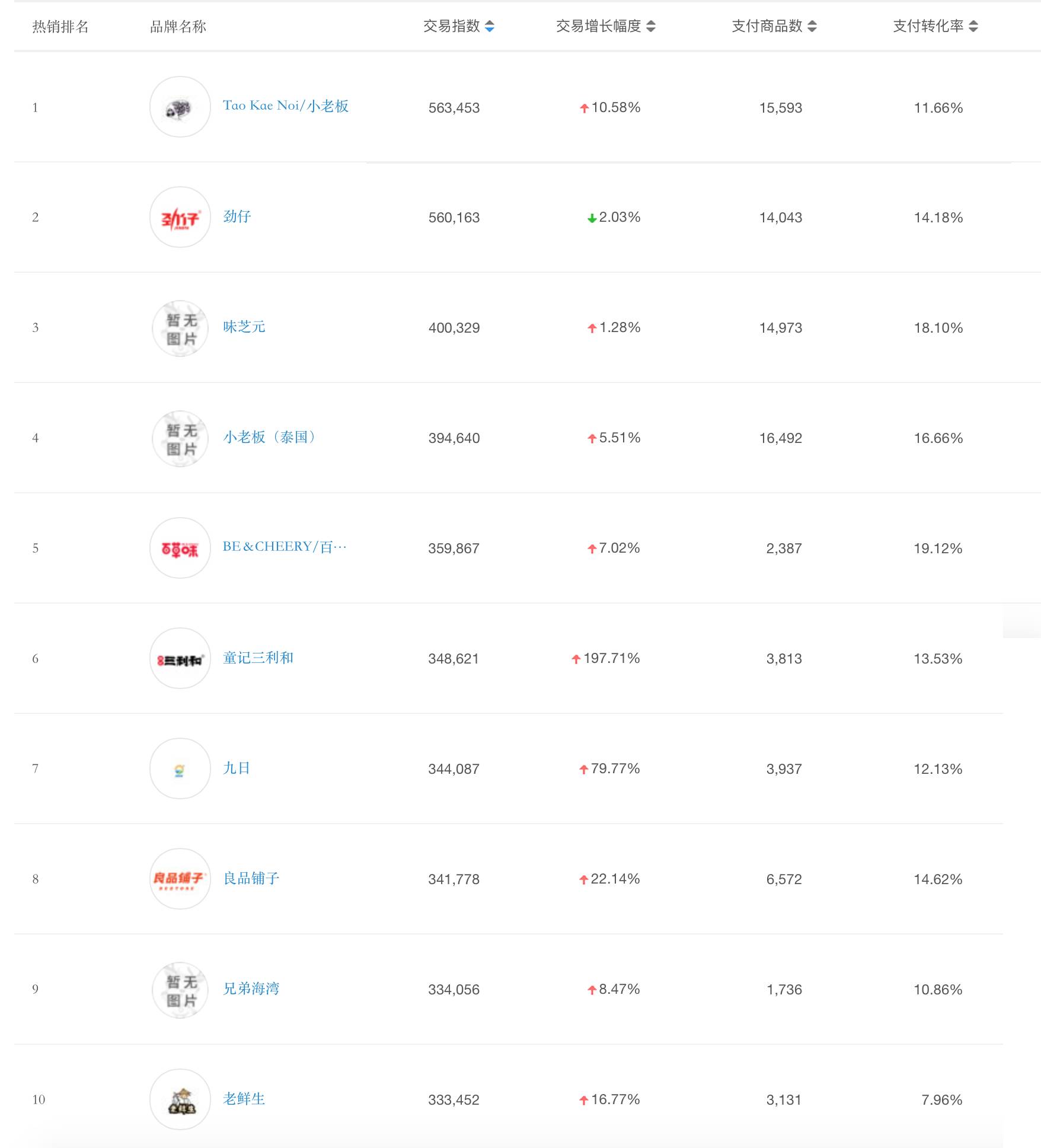Click the 九日 brand logo

180,769
